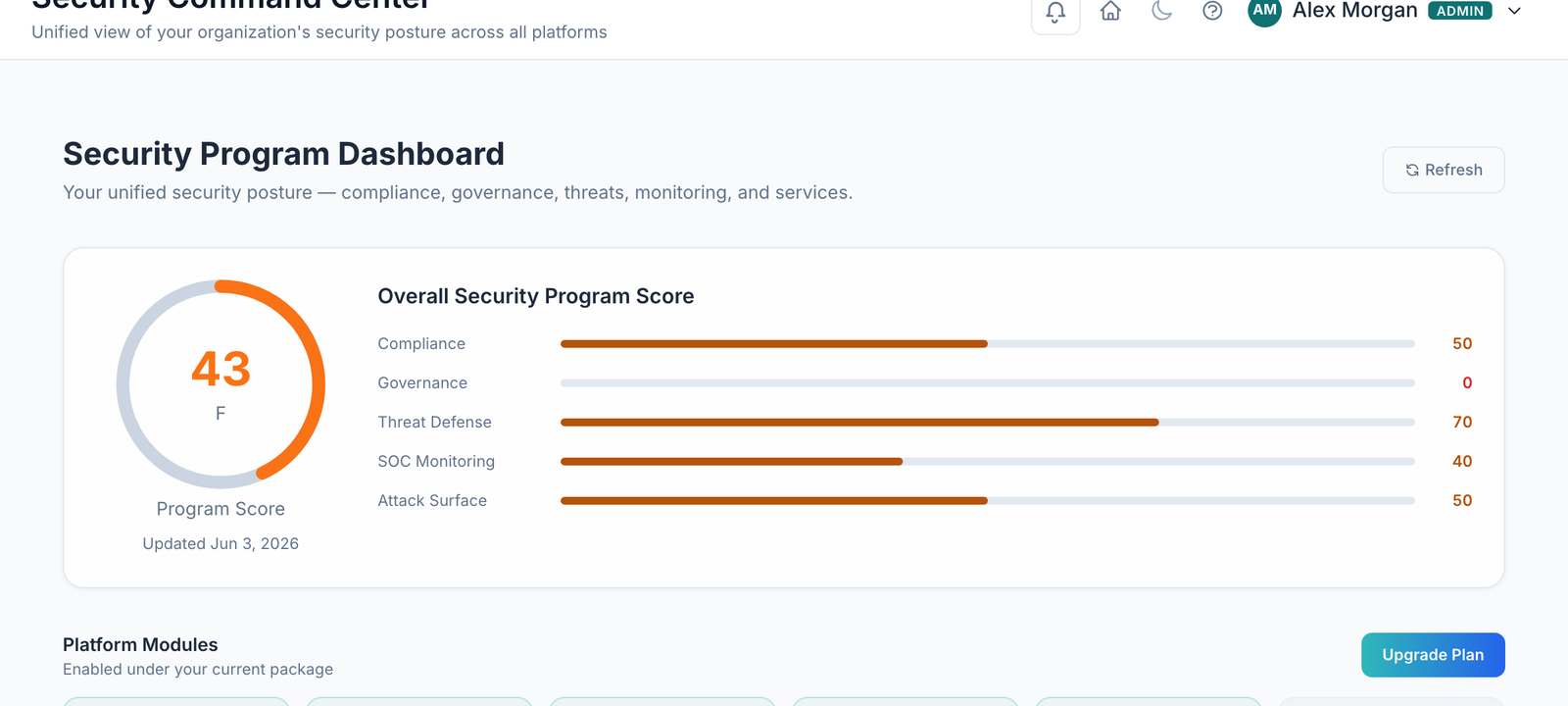Select the Threat Defense label
The width and height of the screenshot is (1568, 706).
click(x=435, y=423)
